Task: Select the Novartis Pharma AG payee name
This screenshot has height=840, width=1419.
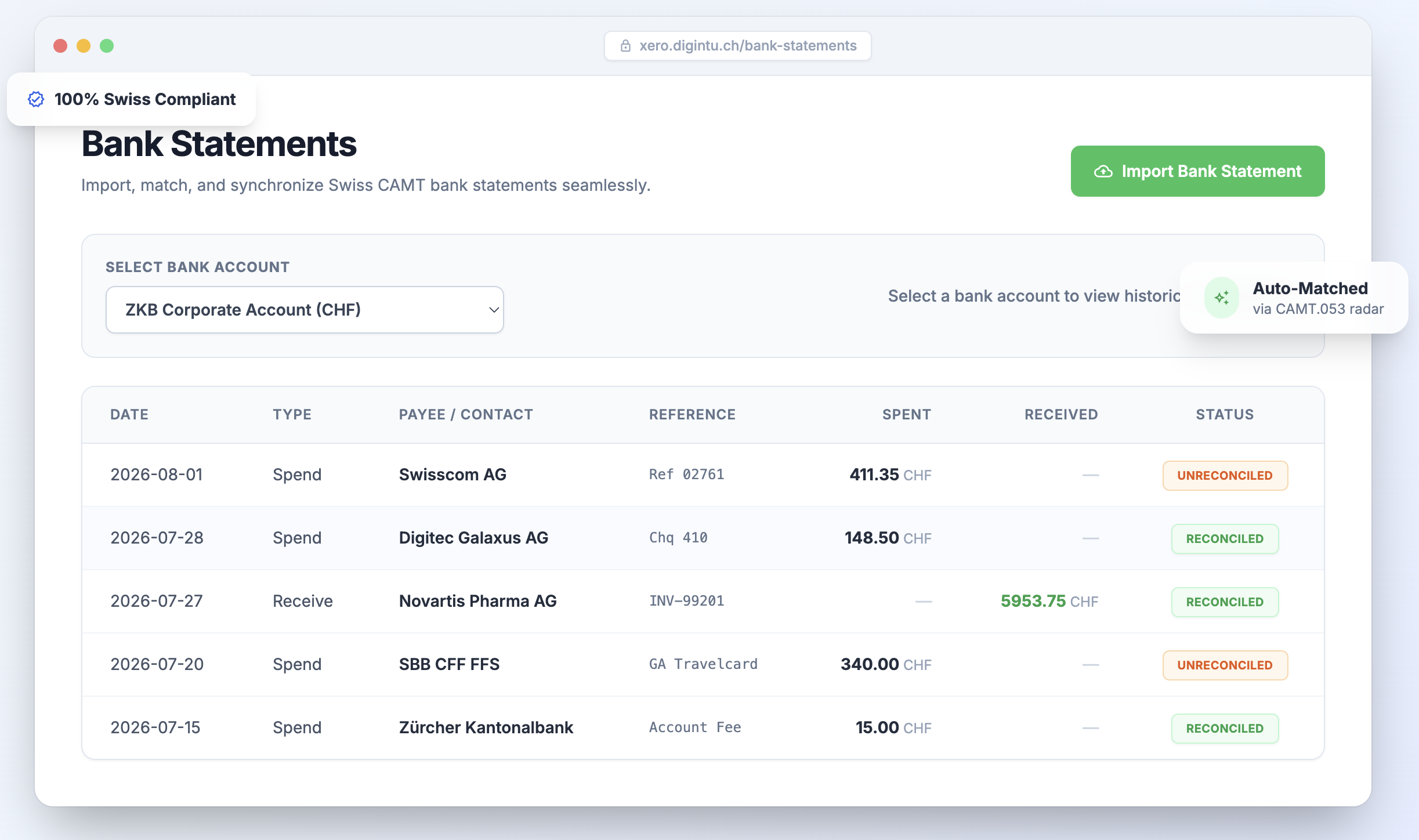Action: coord(477,601)
